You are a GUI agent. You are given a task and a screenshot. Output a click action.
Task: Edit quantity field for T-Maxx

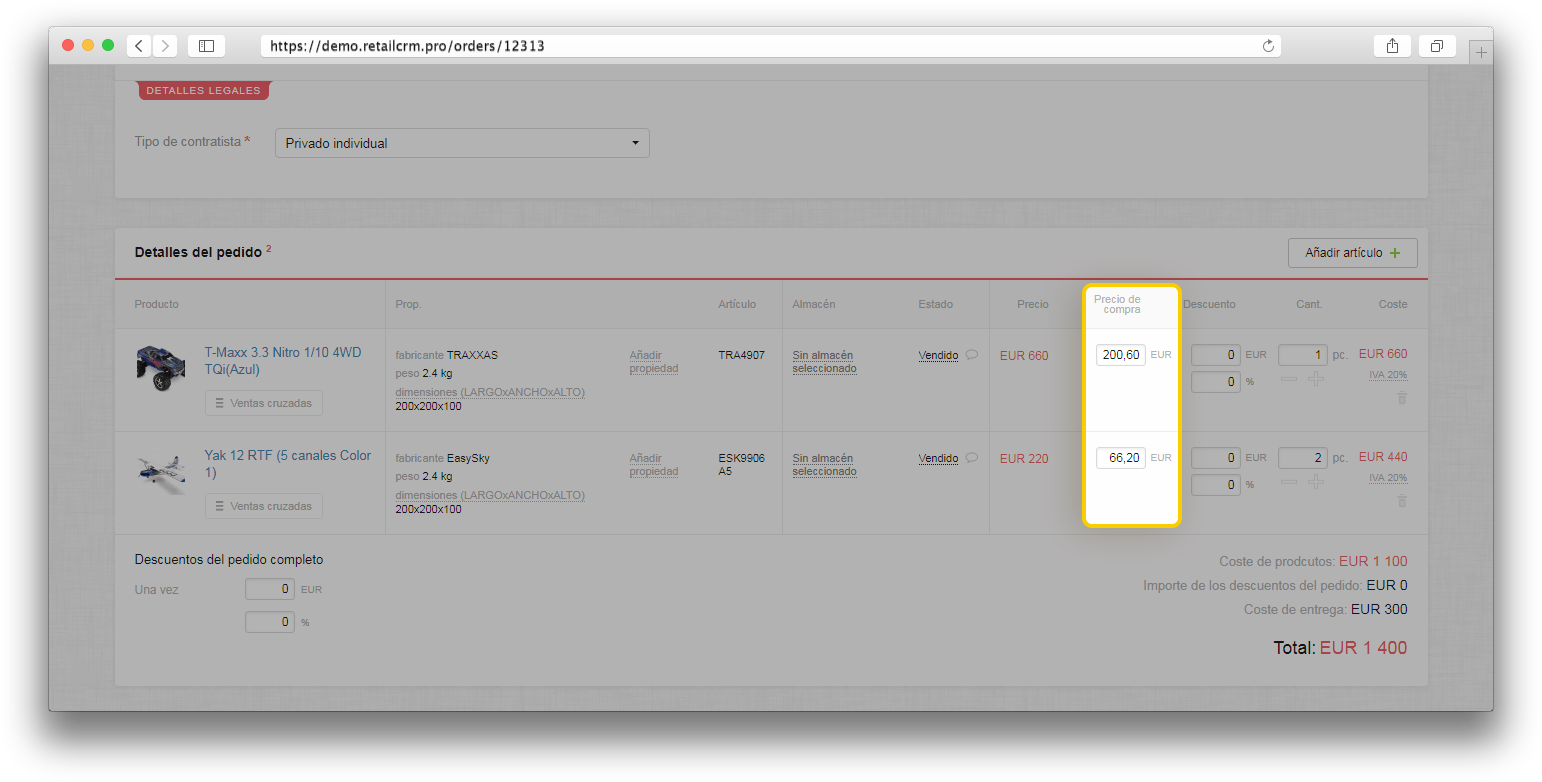click(1303, 355)
